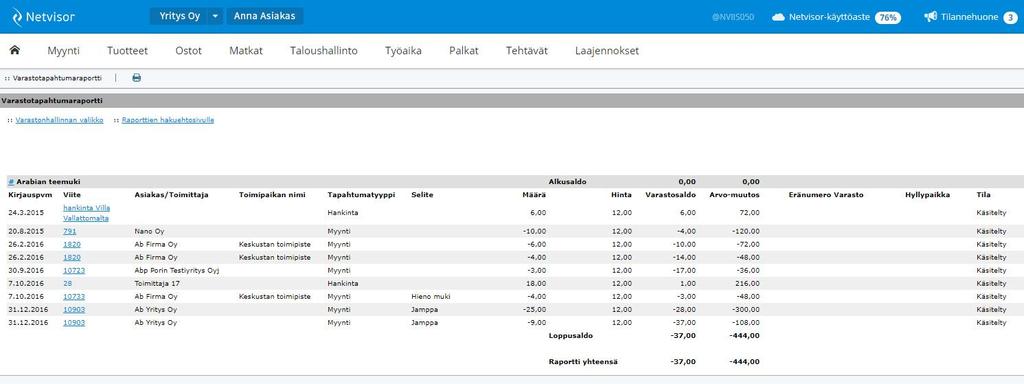
Task: Open reference 1820 with amount -6,00
Action: [71, 244]
